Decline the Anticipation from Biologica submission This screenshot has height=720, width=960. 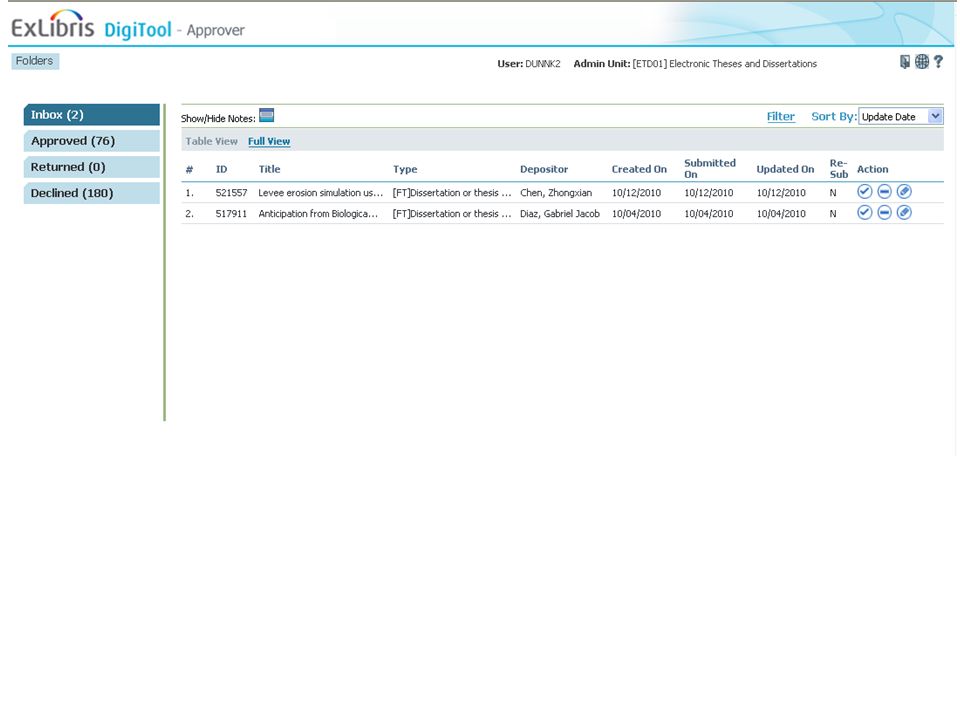tap(884, 212)
